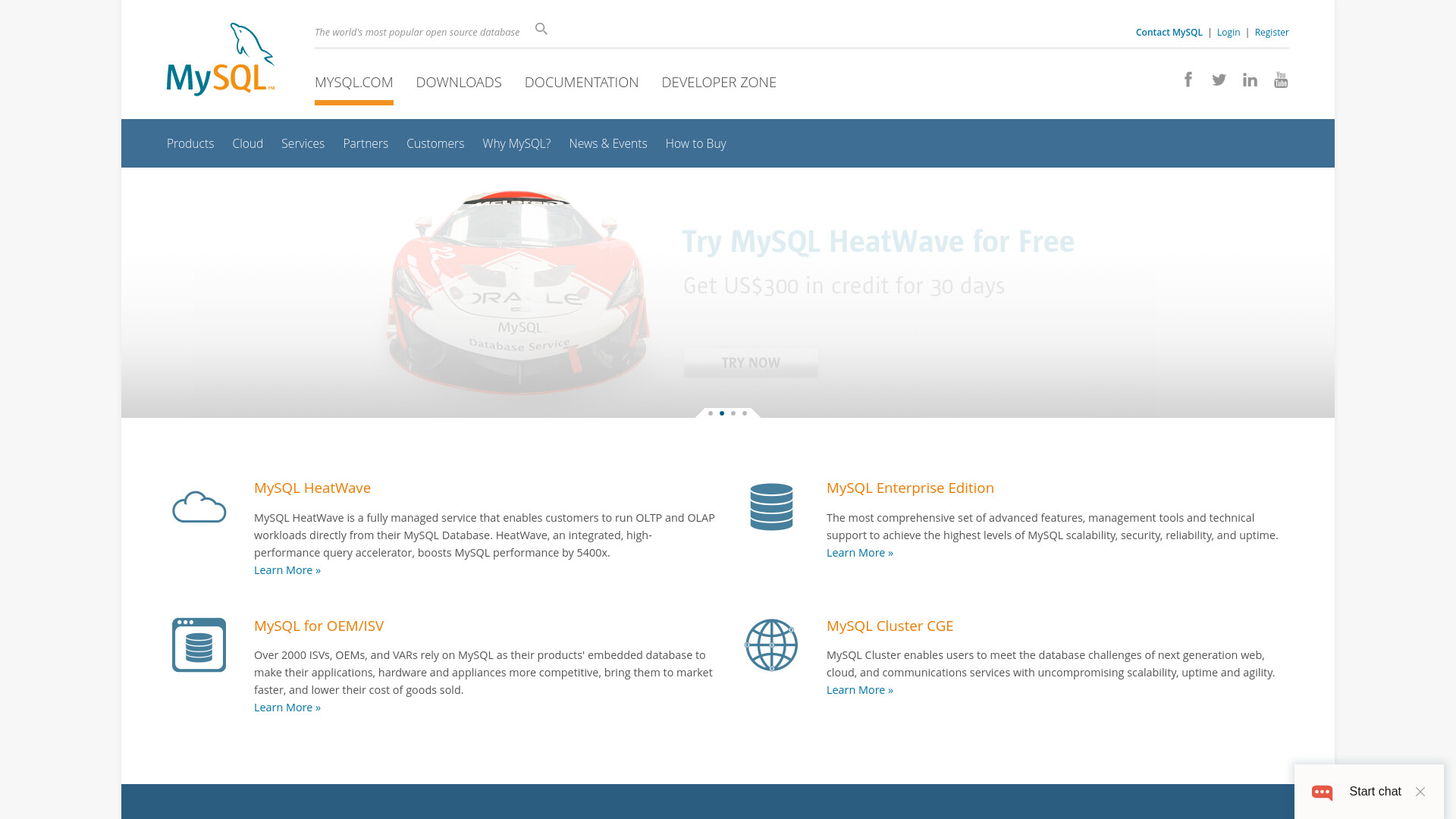Open the DEVELOPER ZONE tab
Screen dimensions: 1456x819
(719, 82)
